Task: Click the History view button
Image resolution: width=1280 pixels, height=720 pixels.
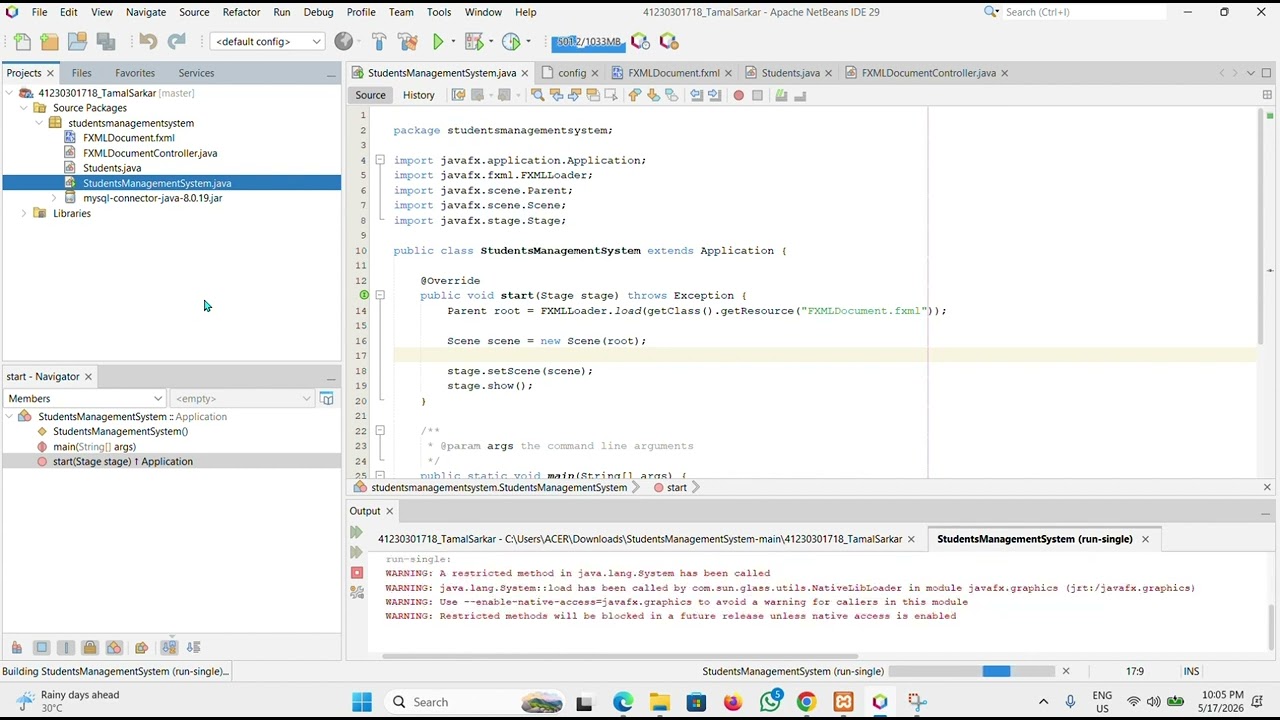Action: pyautogui.click(x=418, y=95)
